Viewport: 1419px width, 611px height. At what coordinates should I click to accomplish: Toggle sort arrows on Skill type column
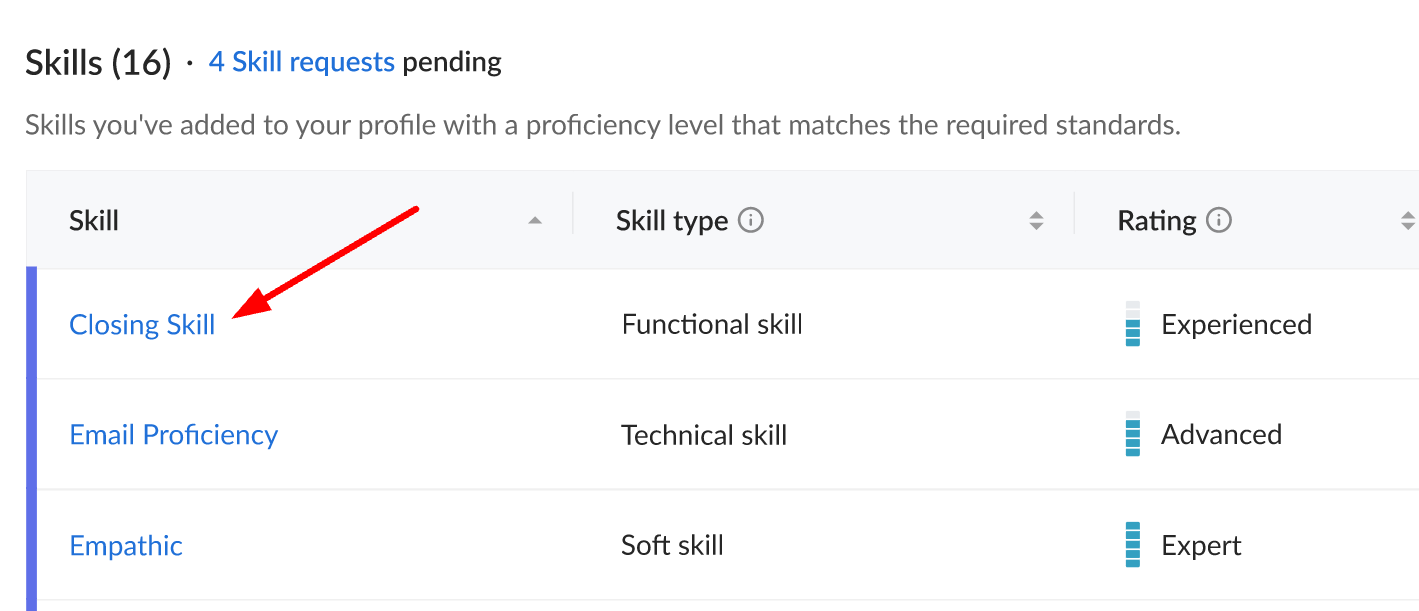pos(1037,221)
